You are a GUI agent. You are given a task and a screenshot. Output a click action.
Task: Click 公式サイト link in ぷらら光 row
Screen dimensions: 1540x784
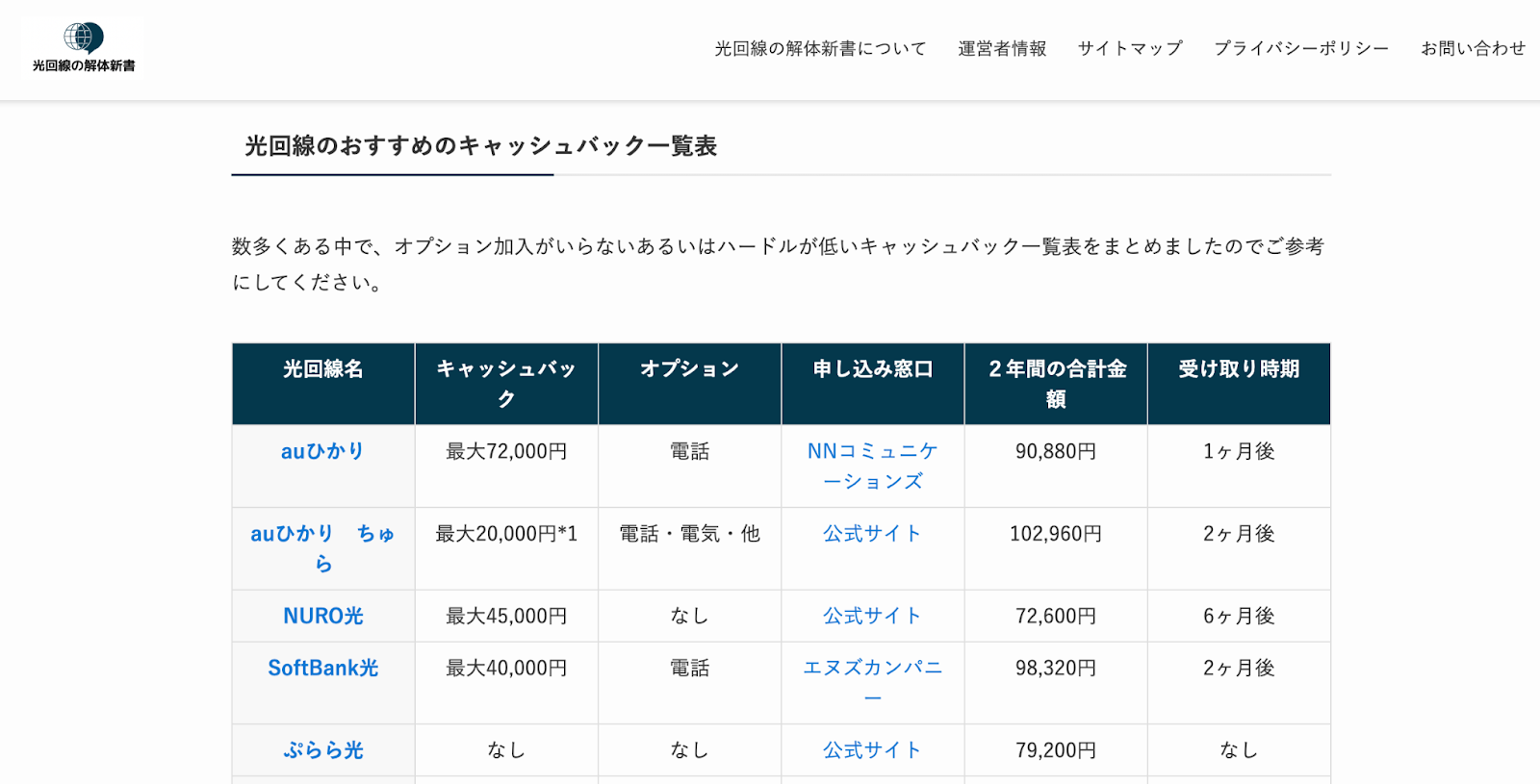click(873, 750)
